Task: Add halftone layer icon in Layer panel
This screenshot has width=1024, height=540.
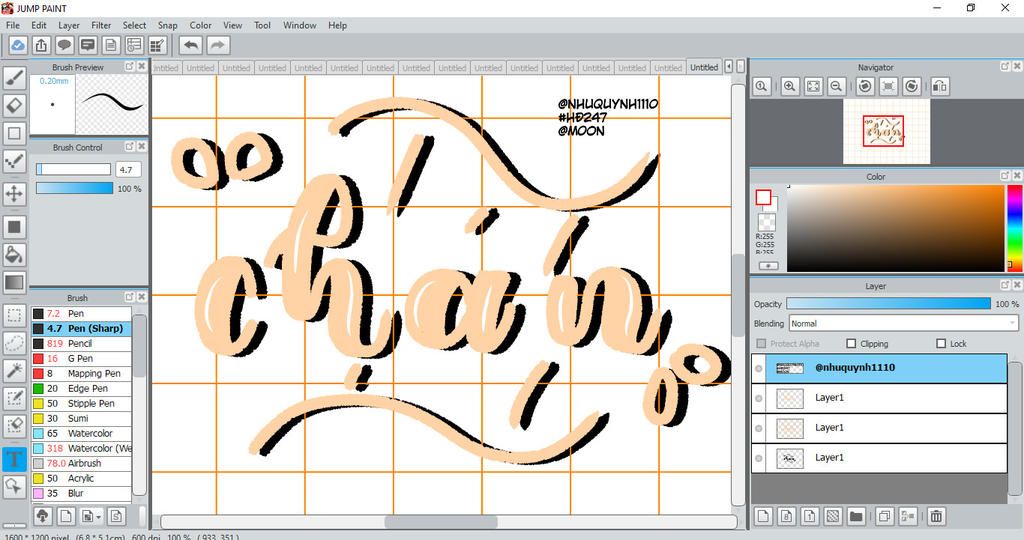Action: pyautogui.click(x=833, y=516)
